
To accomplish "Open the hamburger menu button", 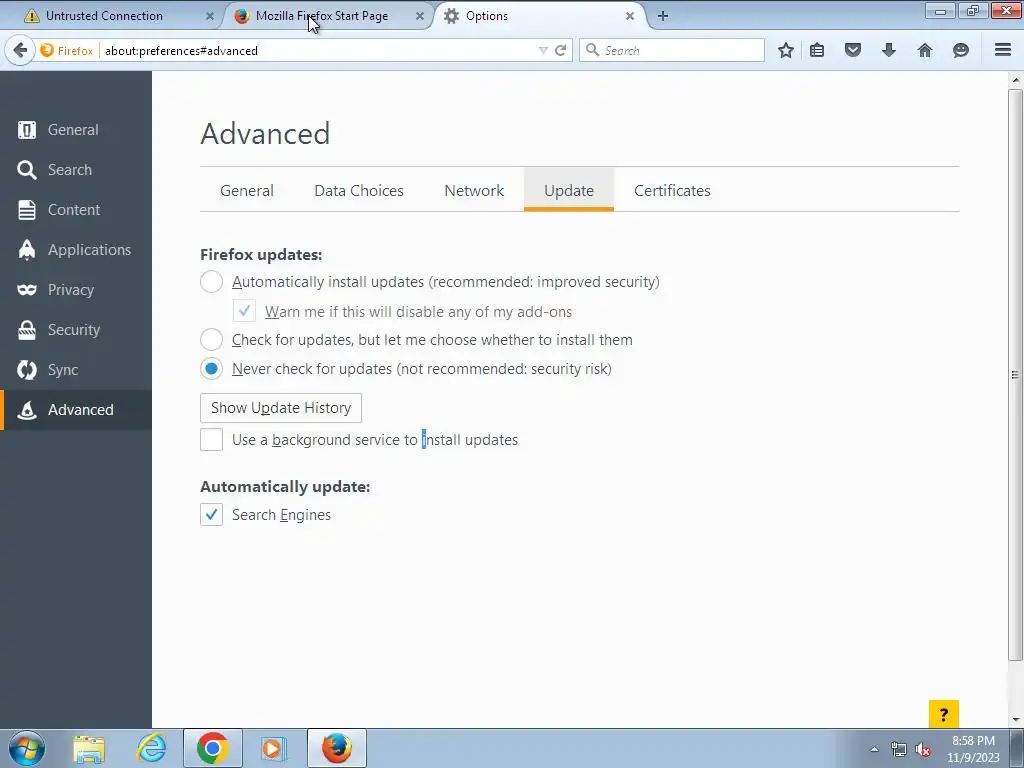I will tap(1003, 50).
